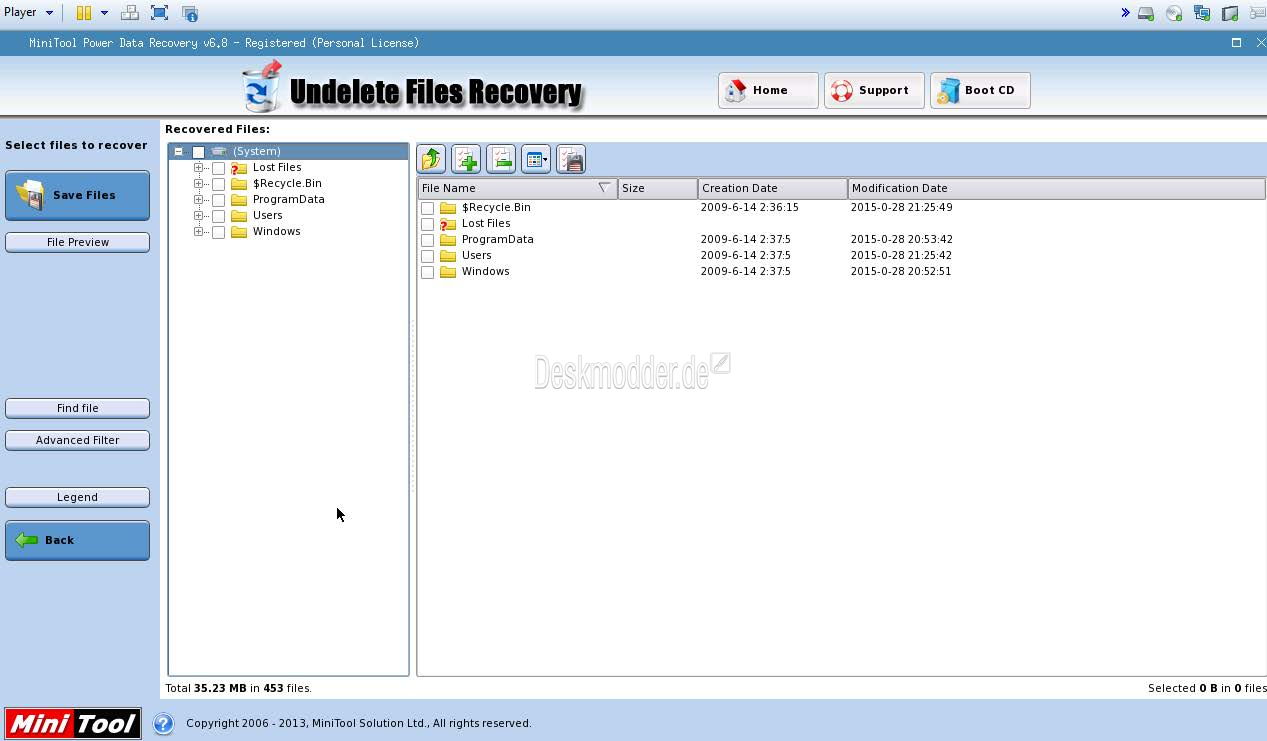Click the recycle bin Undelete logo icon

pos(262,87)
